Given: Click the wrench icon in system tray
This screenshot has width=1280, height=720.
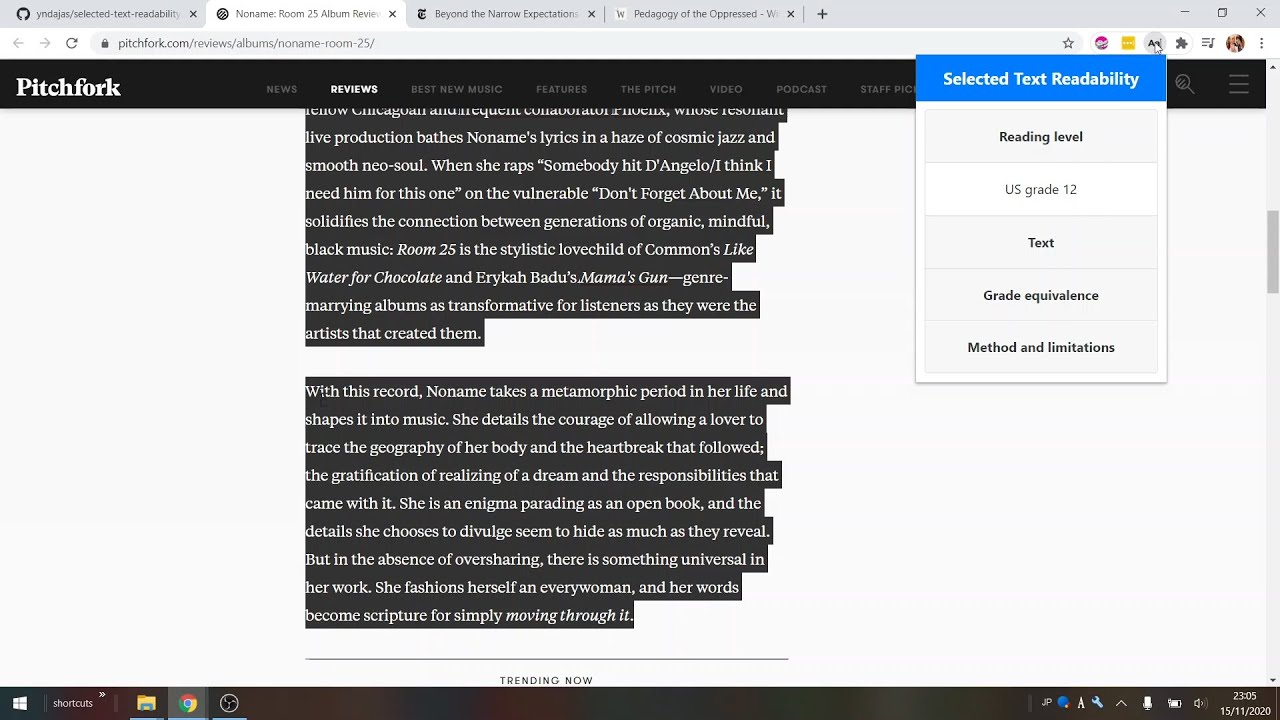Looking at the screenshot, I should tap(1097, 703).
